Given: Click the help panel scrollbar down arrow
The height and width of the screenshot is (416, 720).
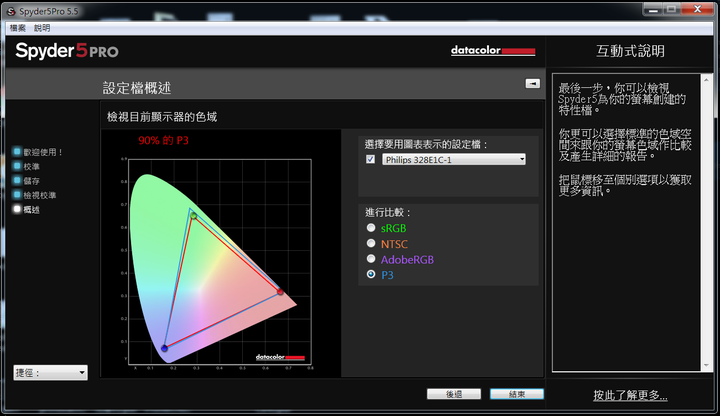Looking at the screenshot, I should pyautogui.click(x=706, y=365).
